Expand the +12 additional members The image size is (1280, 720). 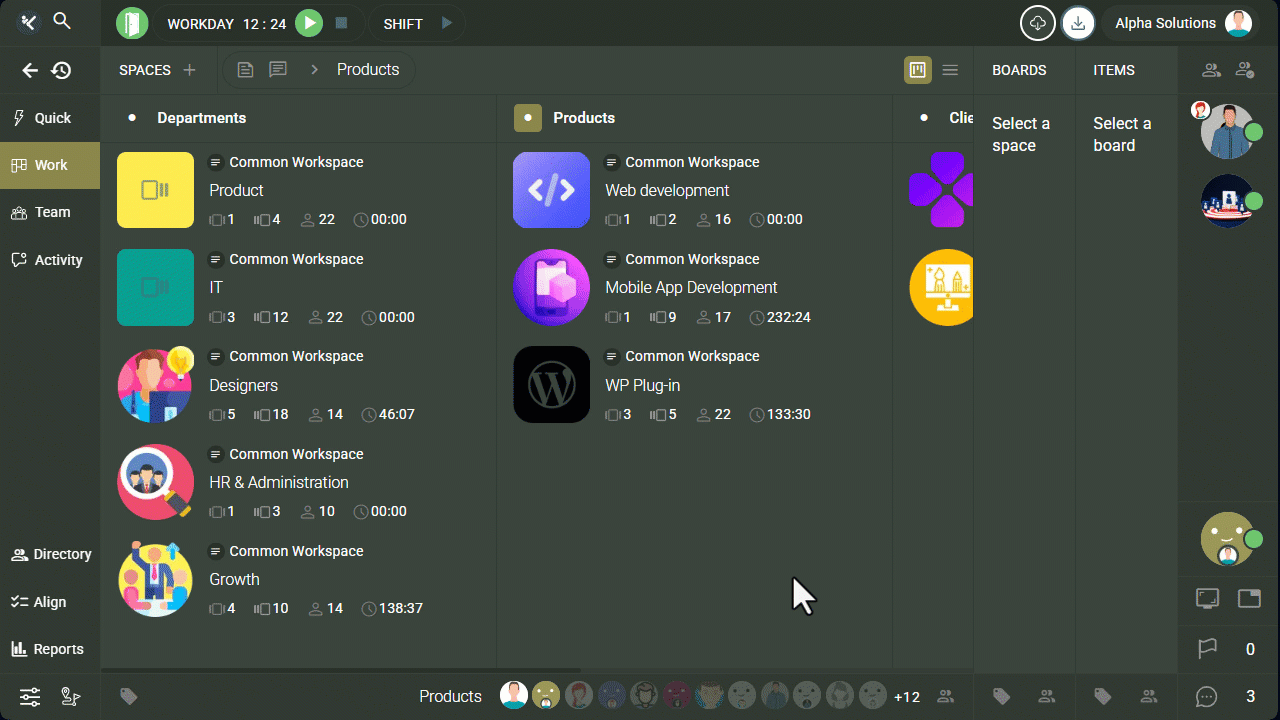(906, 697)
